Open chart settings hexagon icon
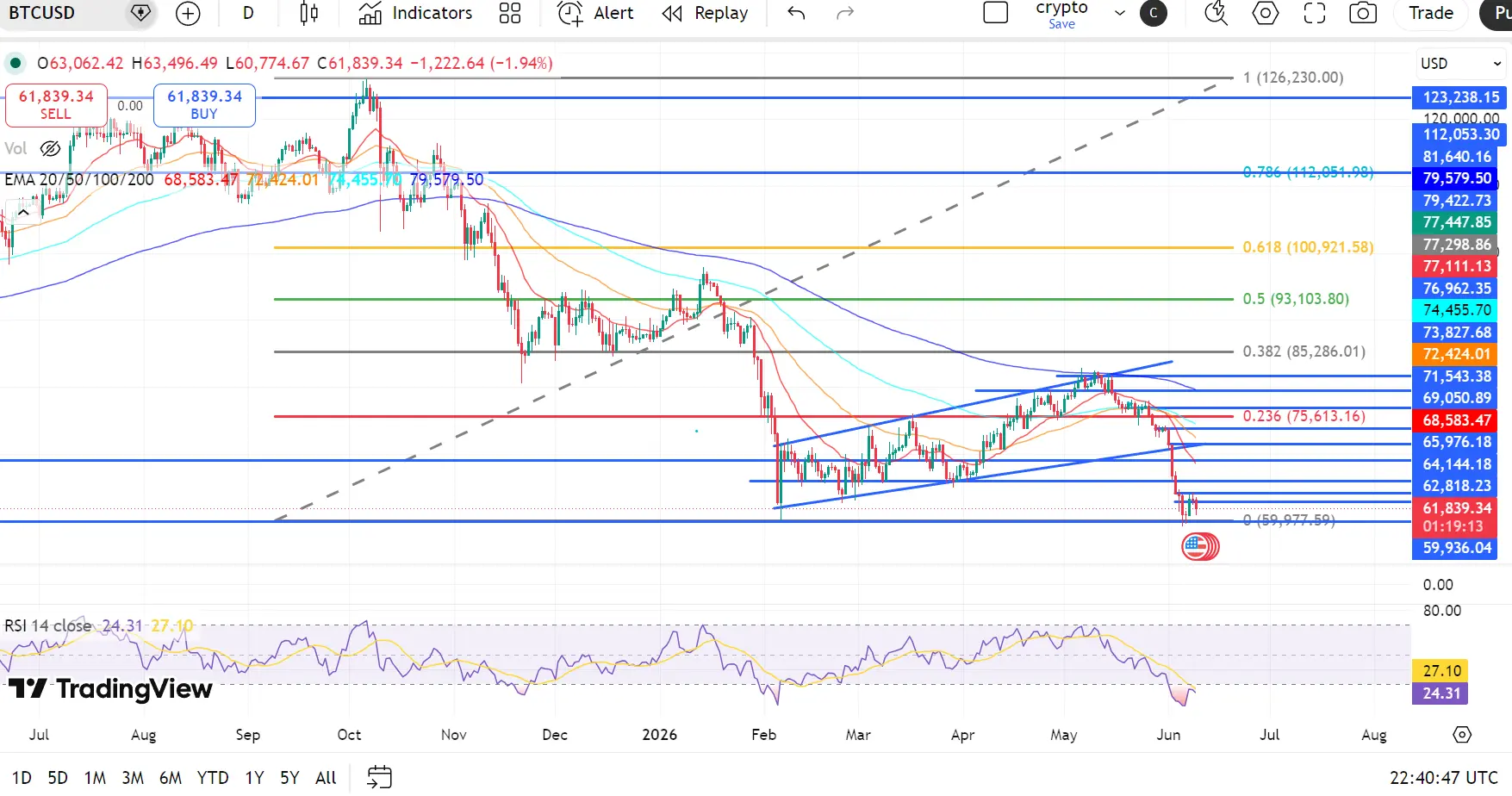This screenshot has width=1512, height=796. [1266, 13]
